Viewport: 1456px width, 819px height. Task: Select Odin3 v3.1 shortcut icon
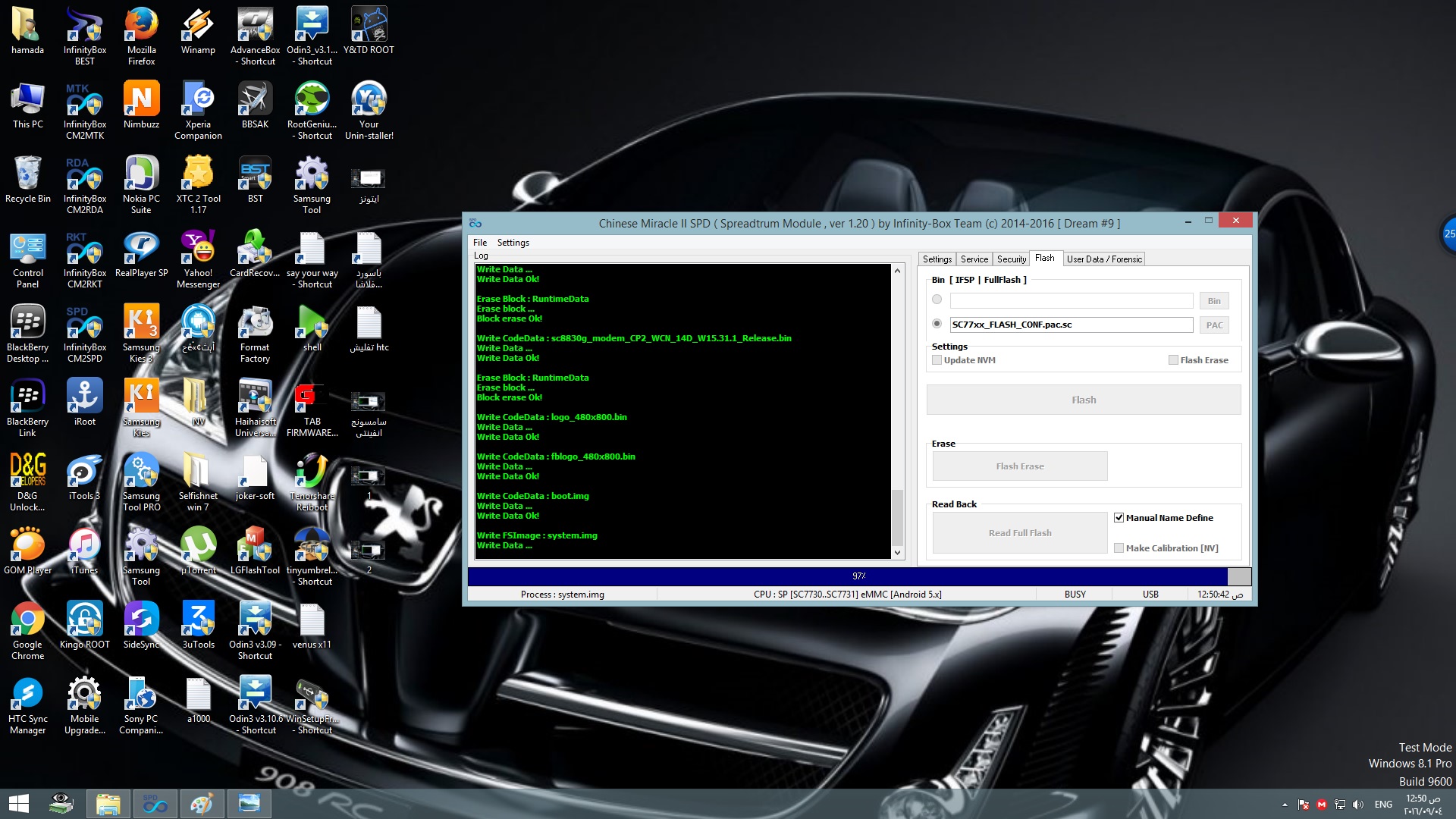tap(312, 36)
